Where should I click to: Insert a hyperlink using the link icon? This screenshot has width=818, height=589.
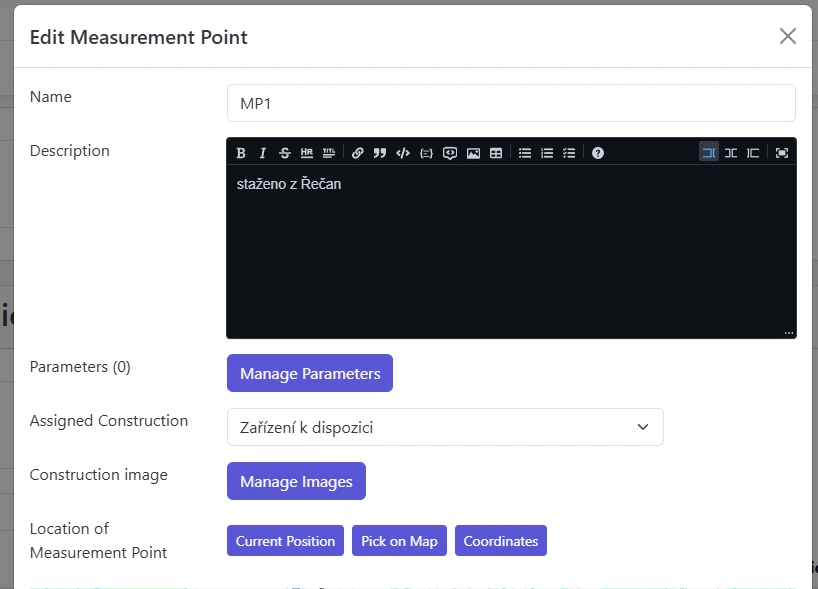pyautogui.click(x=356, y=152)
